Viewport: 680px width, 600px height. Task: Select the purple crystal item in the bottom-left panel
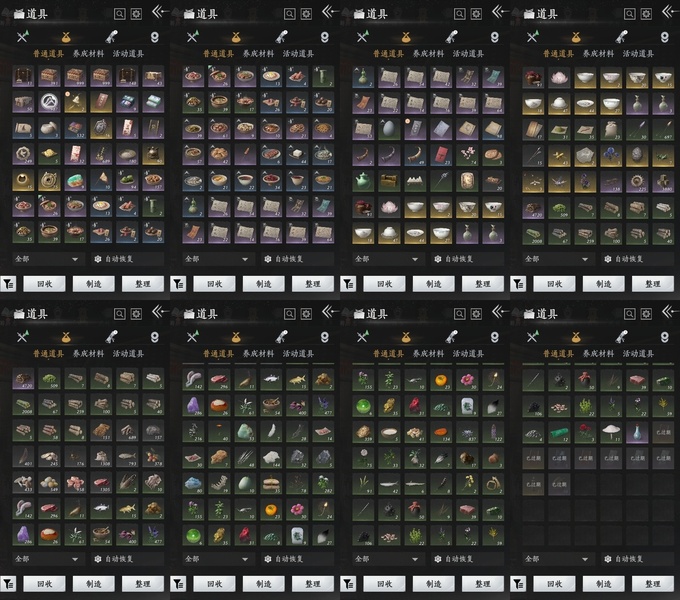click(23, 535)
